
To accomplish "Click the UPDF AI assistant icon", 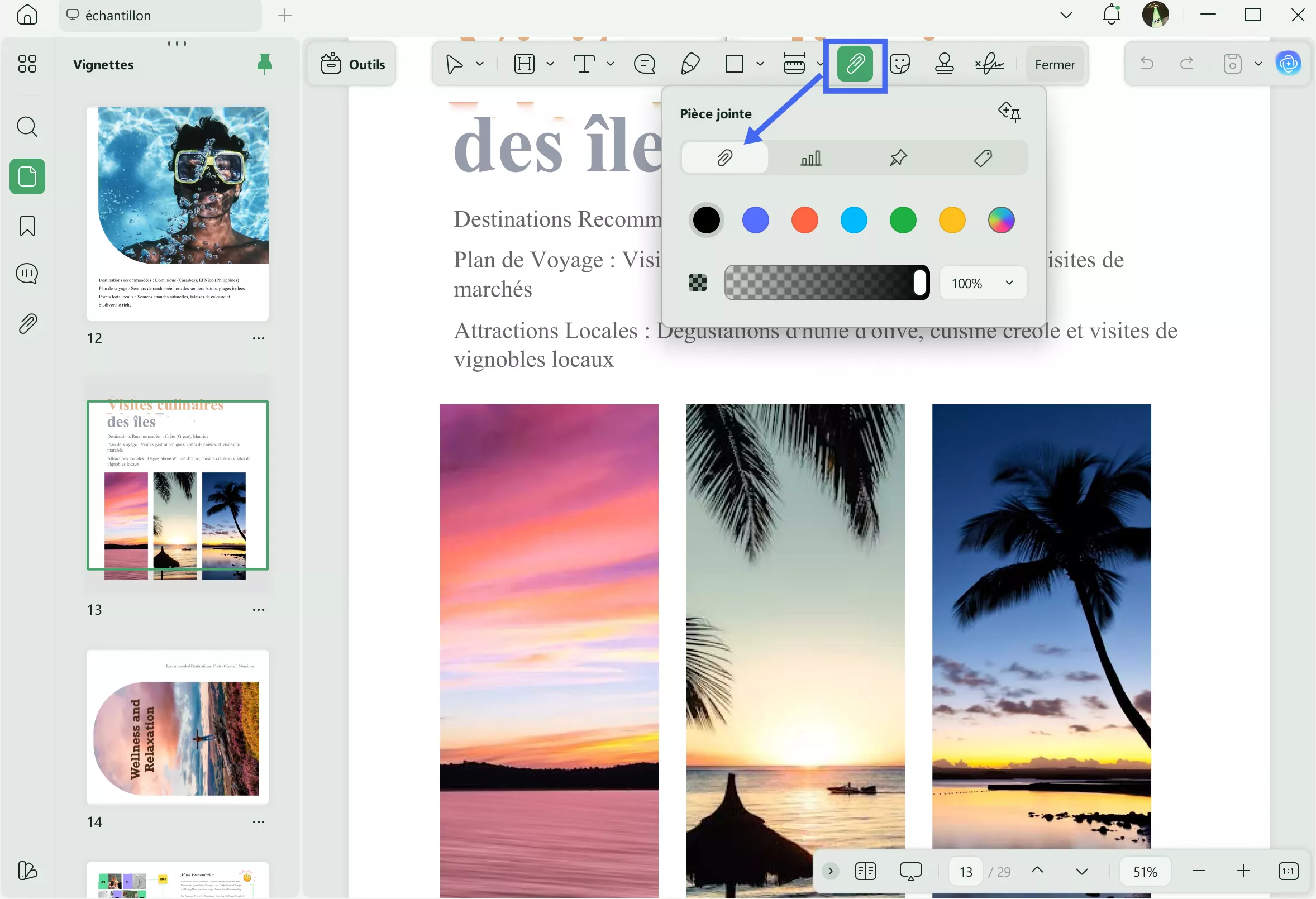I will (x=1288, y=64).
